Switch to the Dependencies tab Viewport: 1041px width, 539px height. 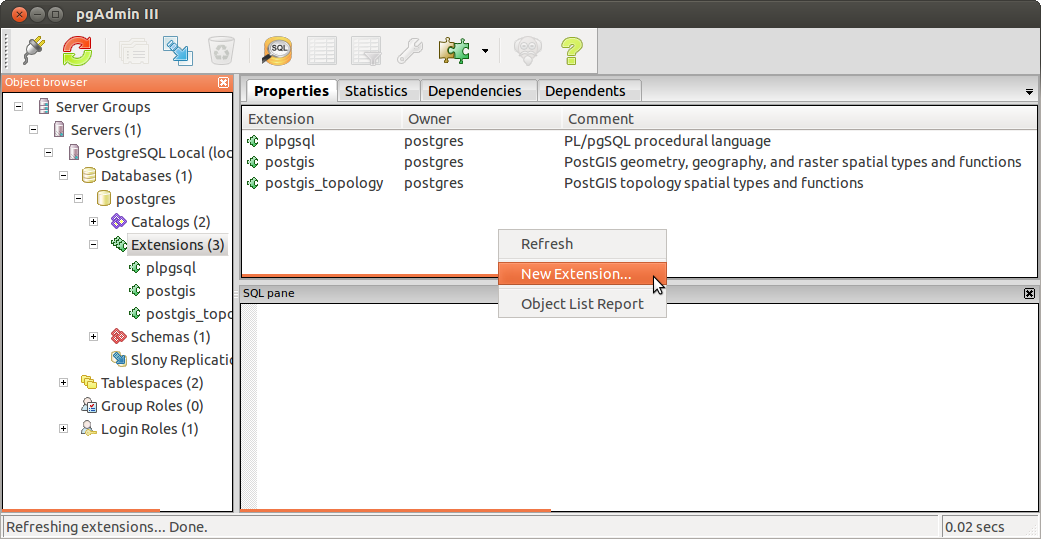(x=474, y=91)
